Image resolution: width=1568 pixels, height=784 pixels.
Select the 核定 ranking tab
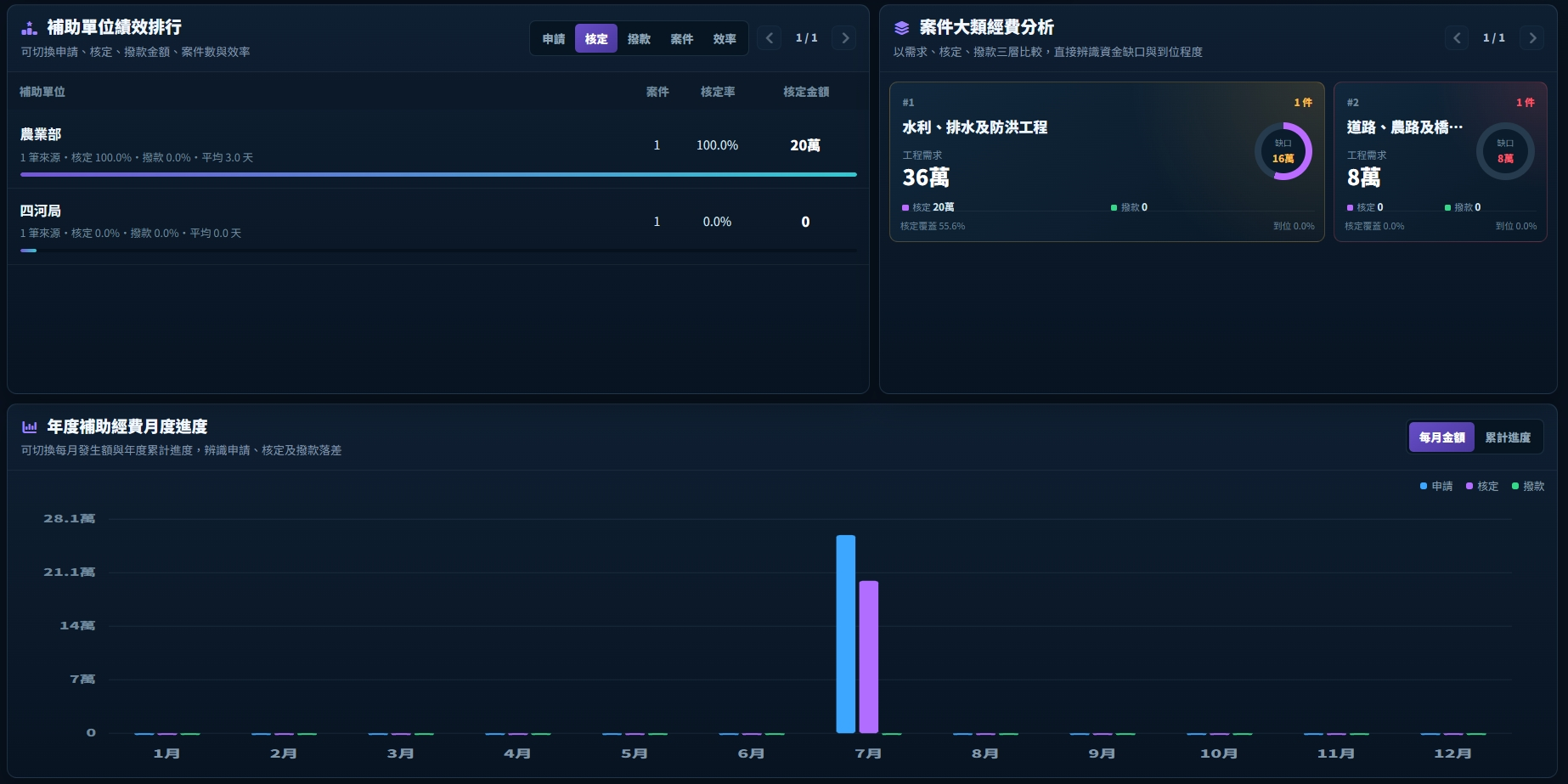click(596, 39)
